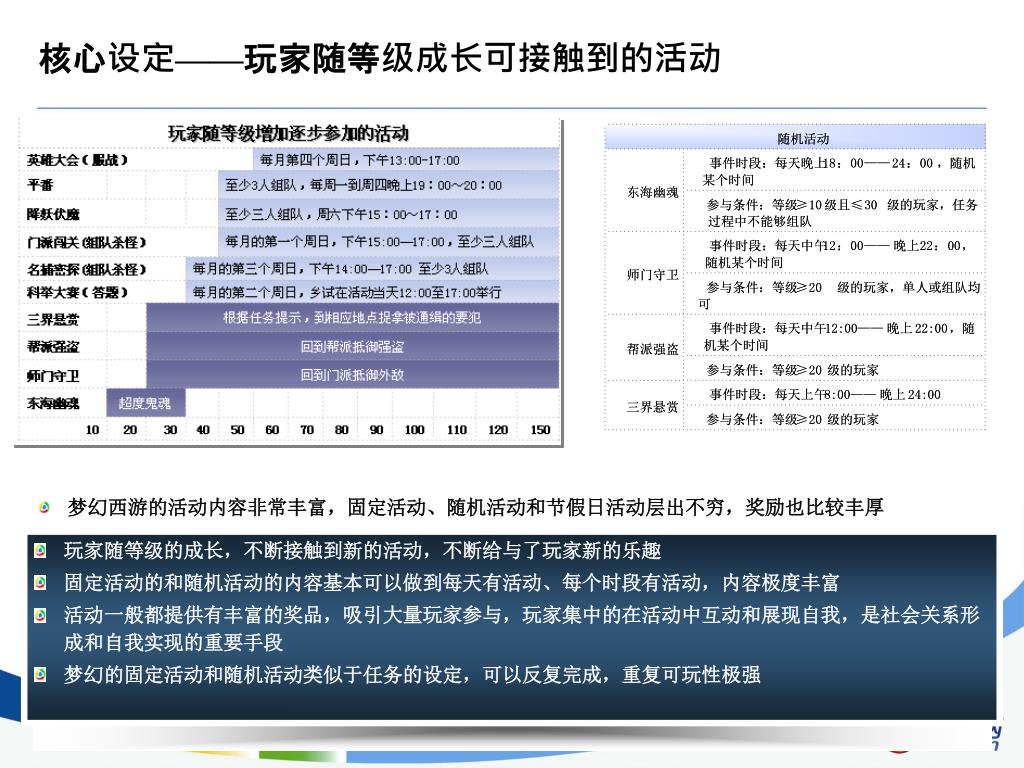Click bullet line 固定活动的和随机活动的内容基本可以做到每天有活动

point(451,582)
